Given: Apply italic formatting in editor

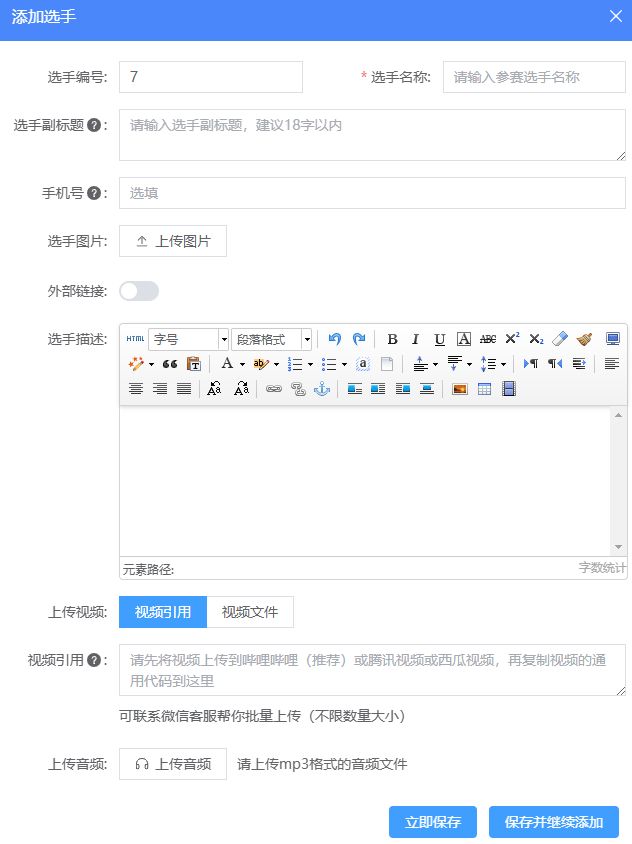Looking at the screenshot, I should pos(415,339).
